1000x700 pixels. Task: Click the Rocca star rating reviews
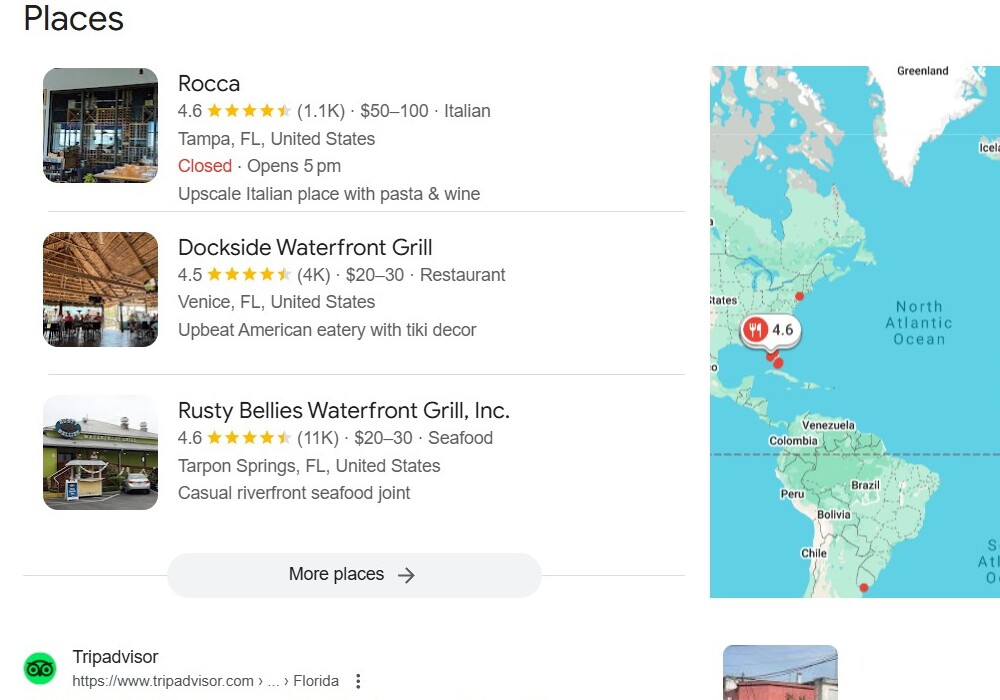coord(260,111)
